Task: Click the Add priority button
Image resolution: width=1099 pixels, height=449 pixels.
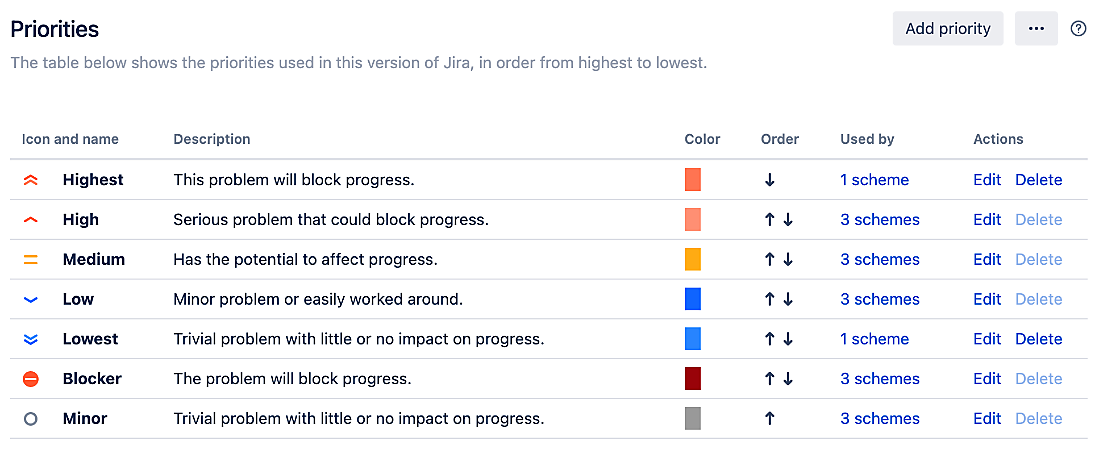Action: tap(948, 29)
